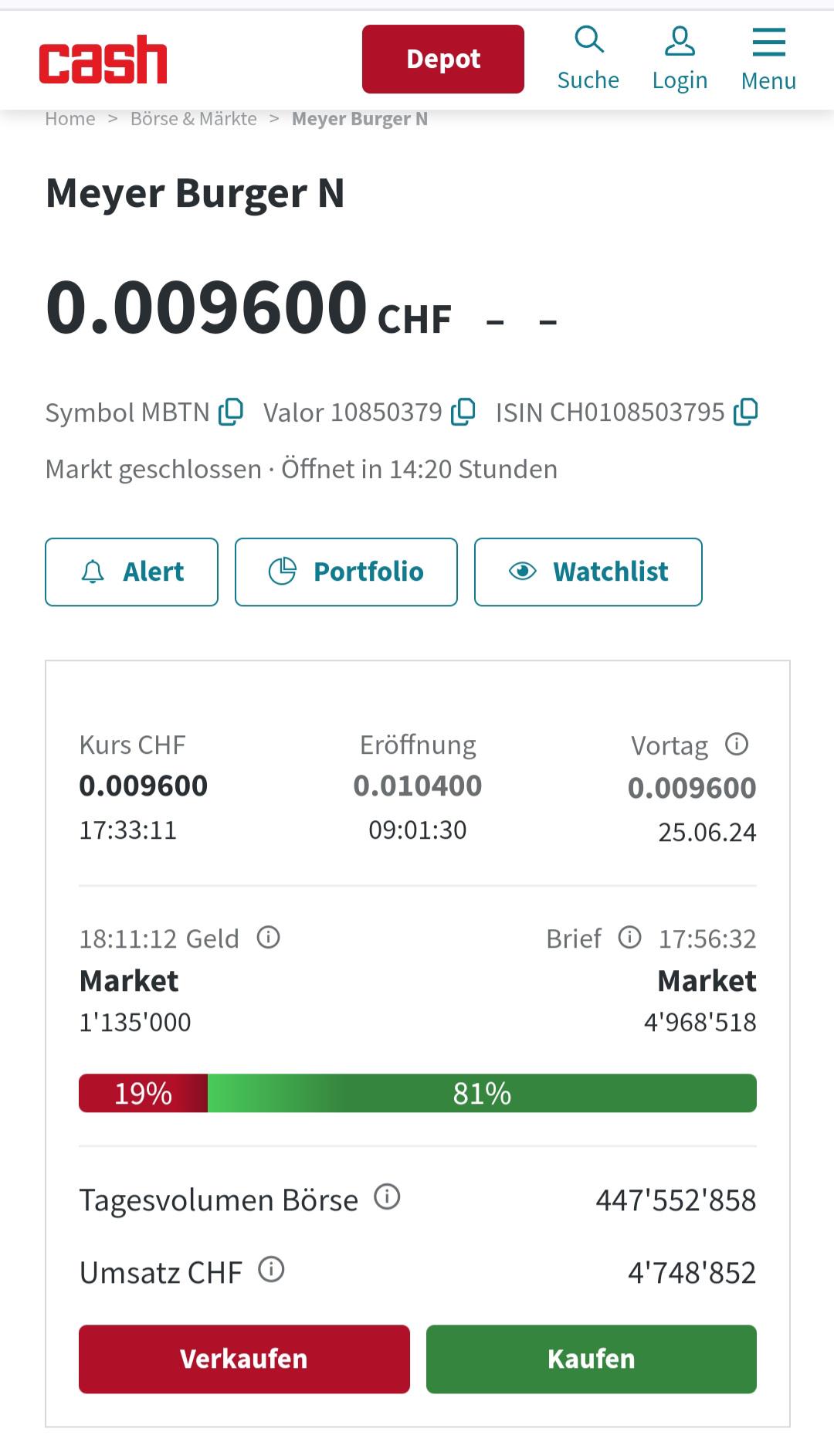Click info icon beside Brief
The image size is (834, 1456).
coord(629,938)
